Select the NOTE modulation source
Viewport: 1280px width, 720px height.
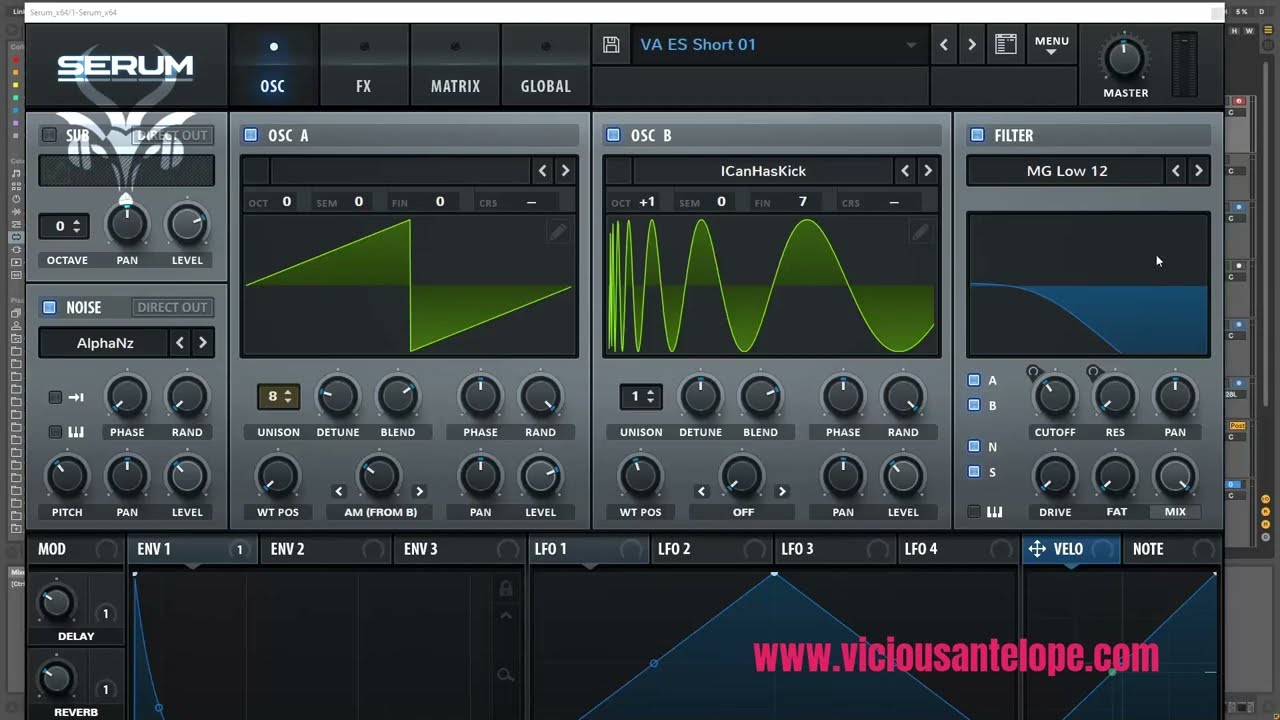click(1171, 549)
